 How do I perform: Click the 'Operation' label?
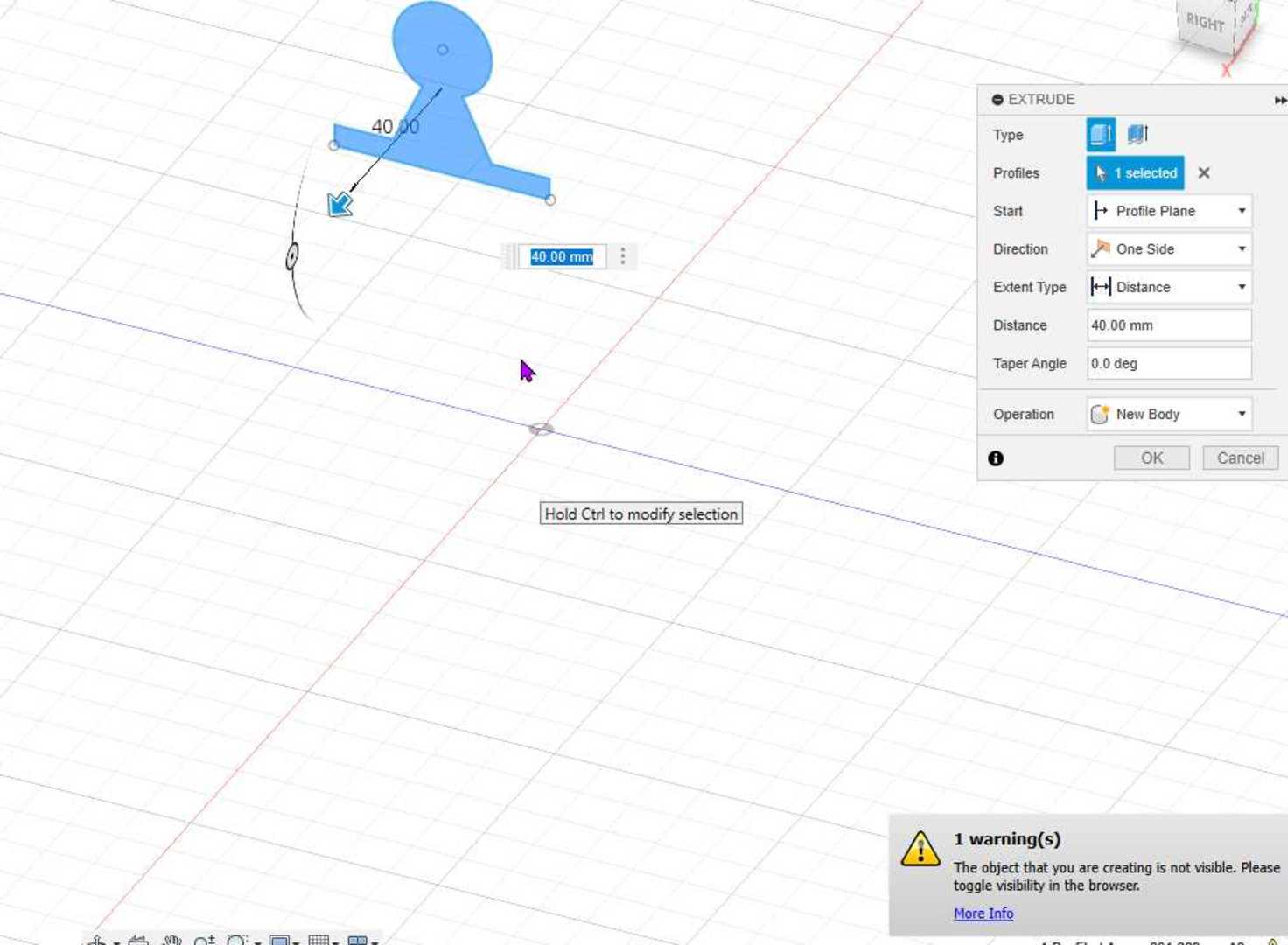click(x=1024, y=415)
